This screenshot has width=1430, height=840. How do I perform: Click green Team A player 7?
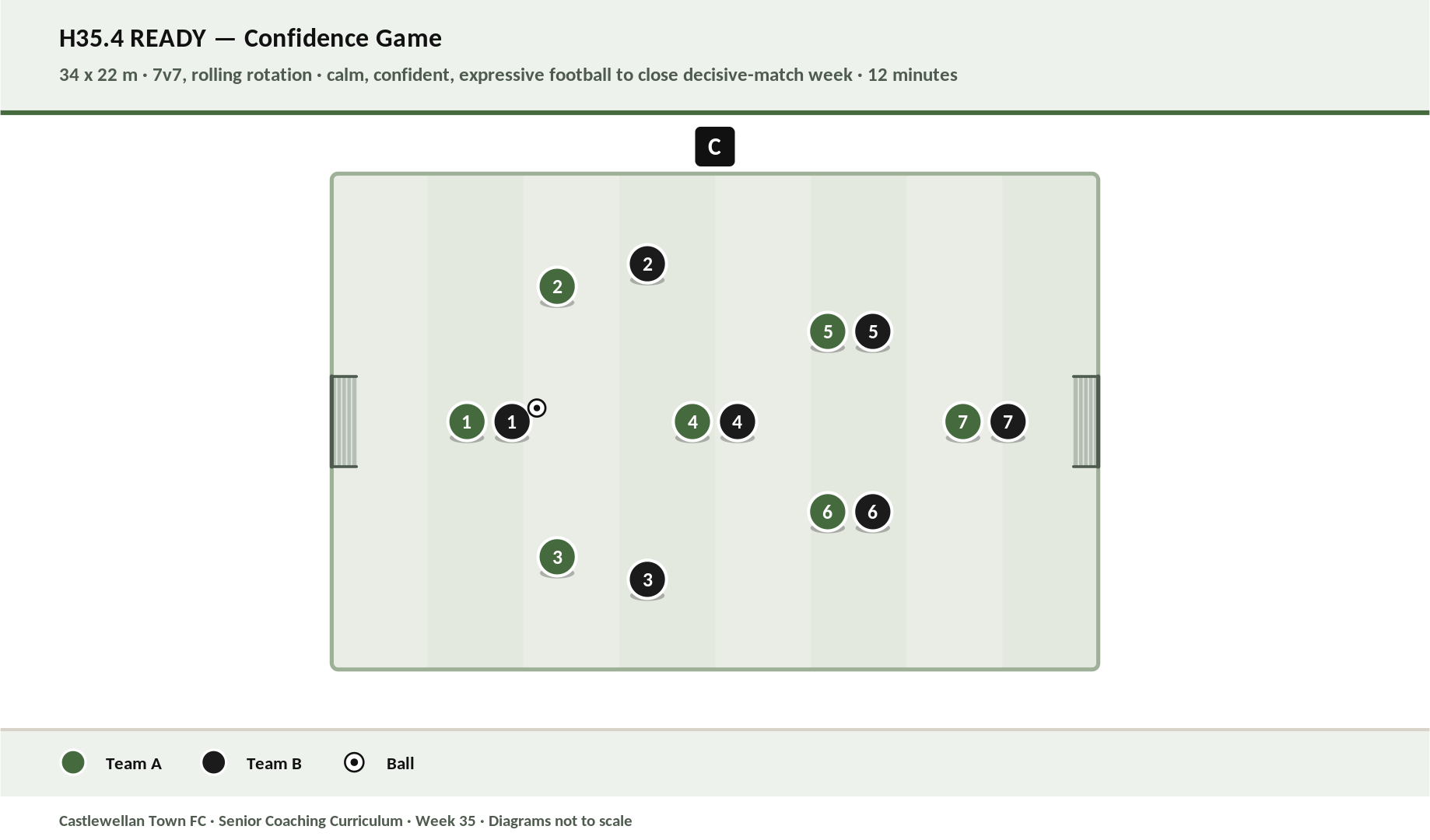963,422
